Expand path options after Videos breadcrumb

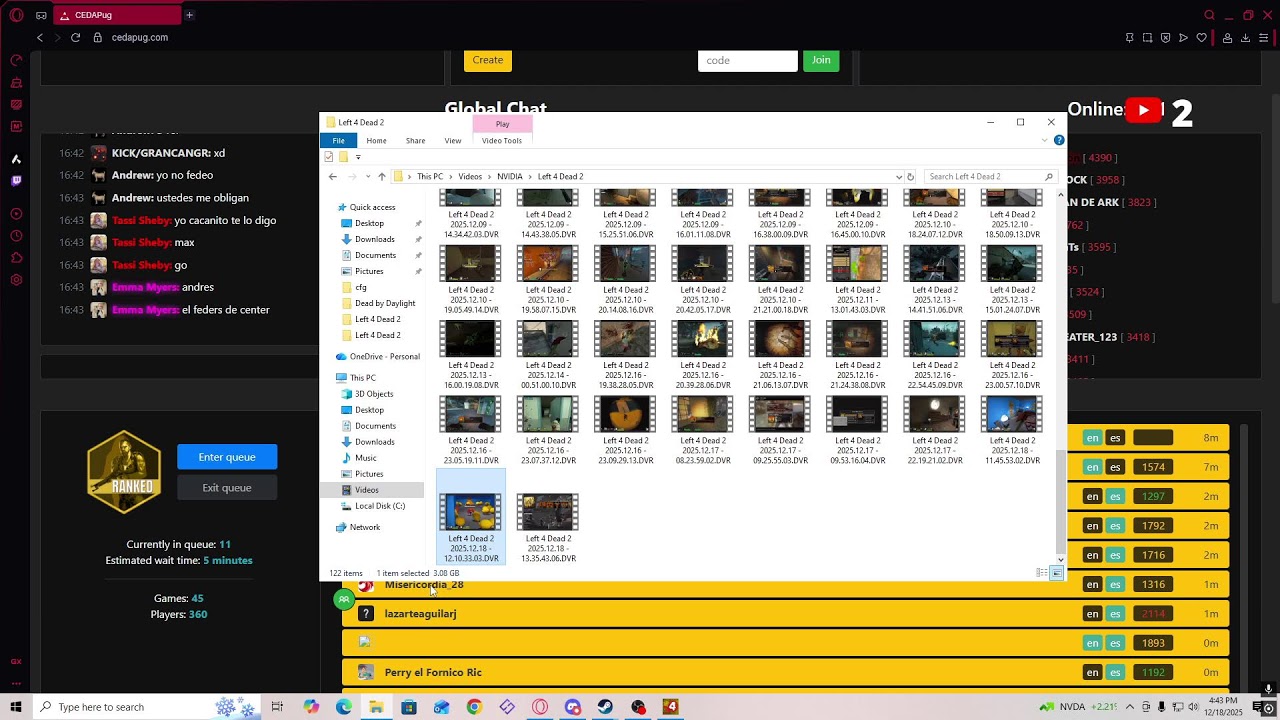click(489, 177)
